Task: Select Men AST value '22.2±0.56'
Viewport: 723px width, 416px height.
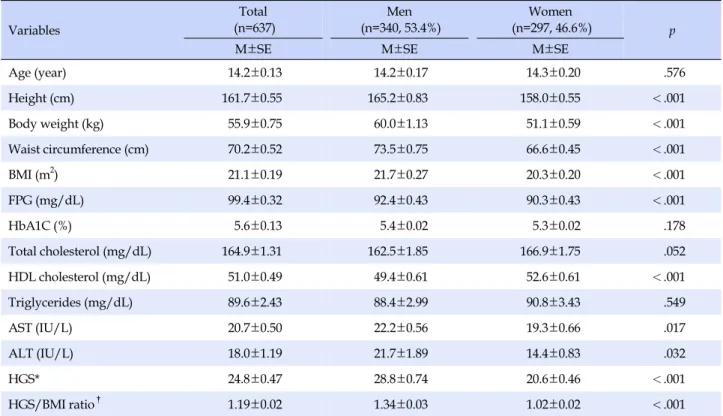Action: (401, 328)
